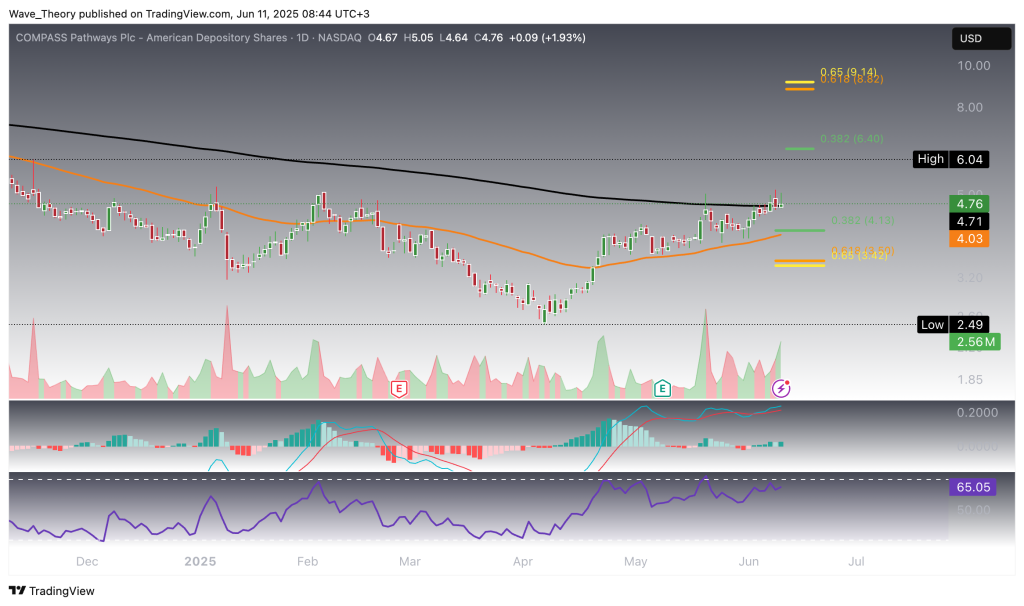Click the Jun label on time axis
1024x606 pixels.
point(748,562)
